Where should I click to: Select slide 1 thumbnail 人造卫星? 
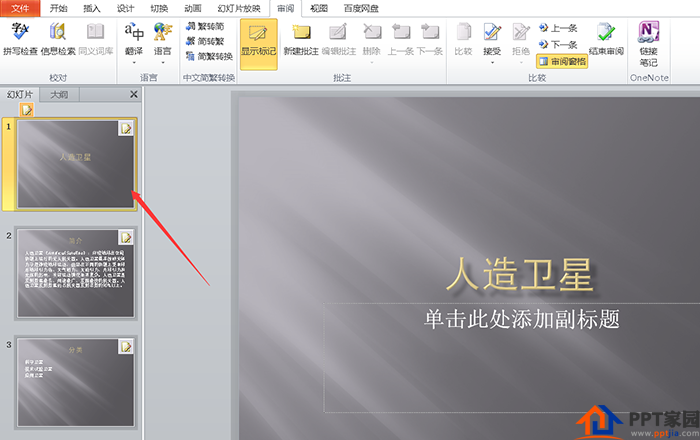75,164
